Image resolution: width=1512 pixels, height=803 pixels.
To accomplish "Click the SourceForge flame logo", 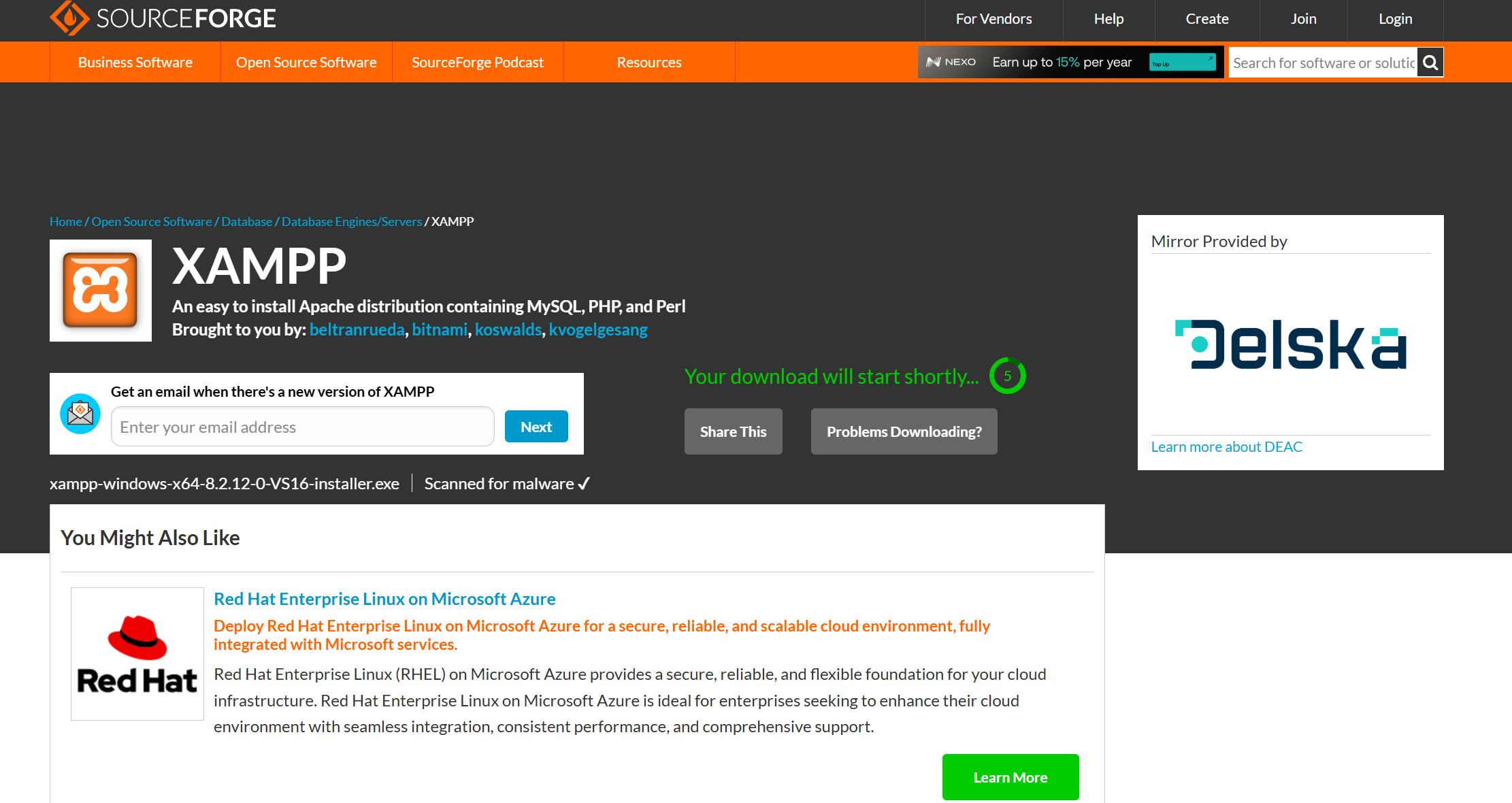I will pyautogui.click(x=69, y=18).
